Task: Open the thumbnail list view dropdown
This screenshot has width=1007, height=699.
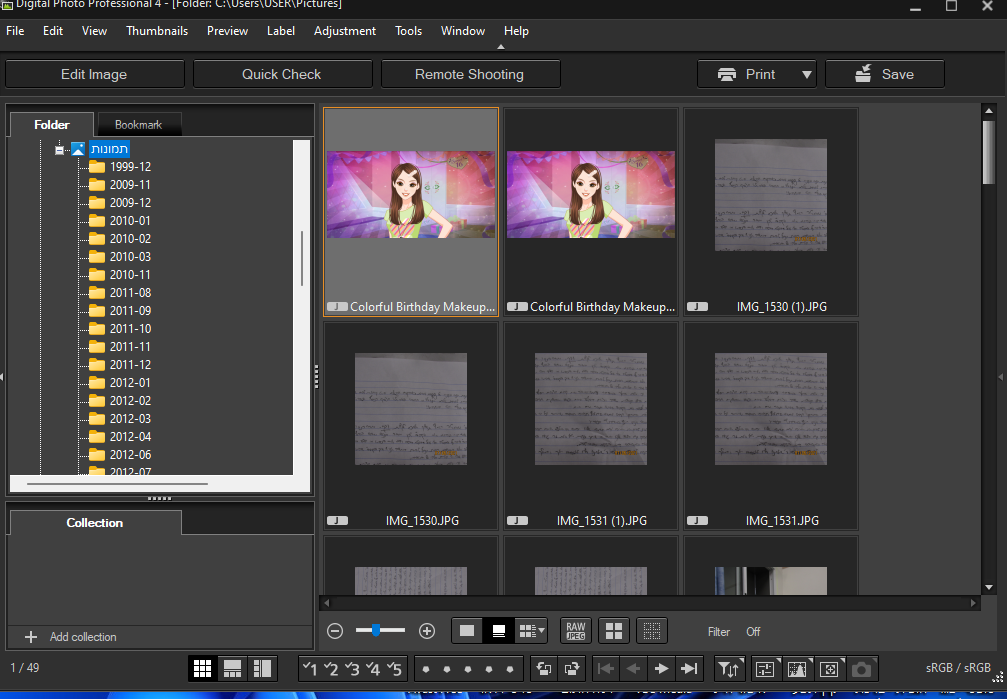Action: [x=532, y=631]
